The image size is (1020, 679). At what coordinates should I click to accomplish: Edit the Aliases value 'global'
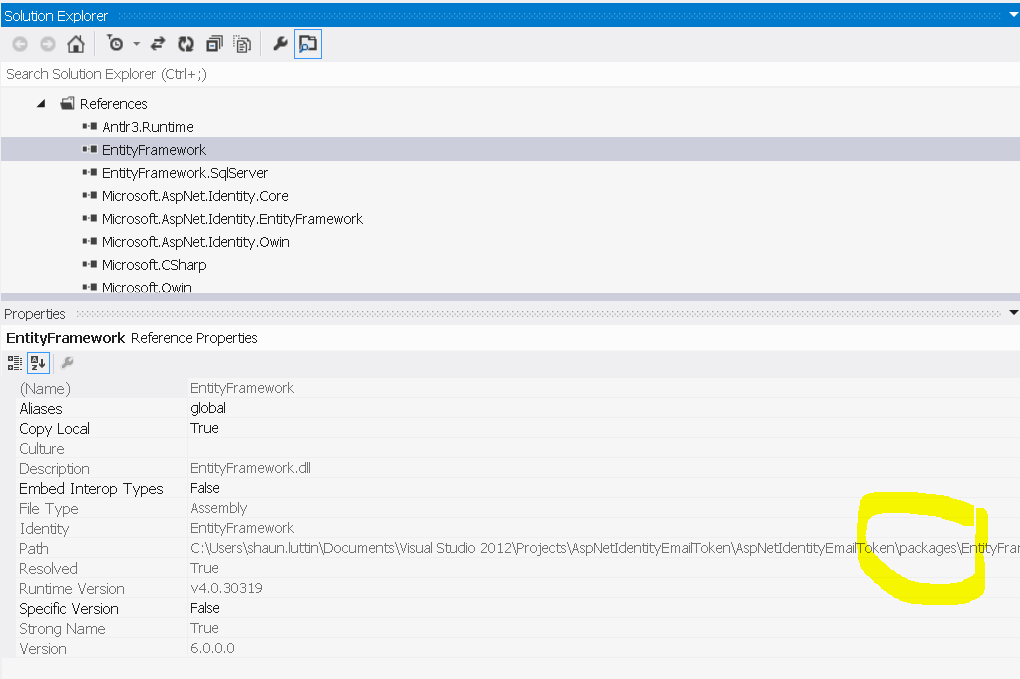click(x=208, y=408)
